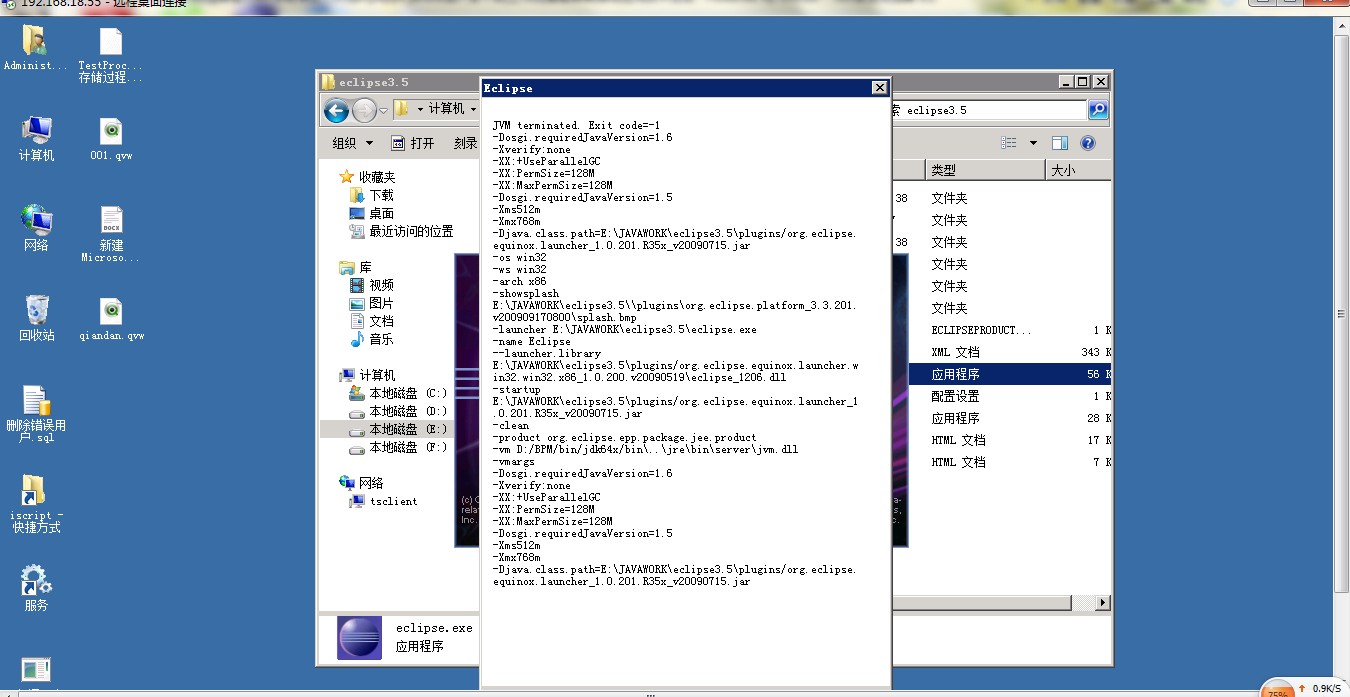Close the Eclipse error dialog
Viewport: 1350px width, 697px height.
coord(879,88)
